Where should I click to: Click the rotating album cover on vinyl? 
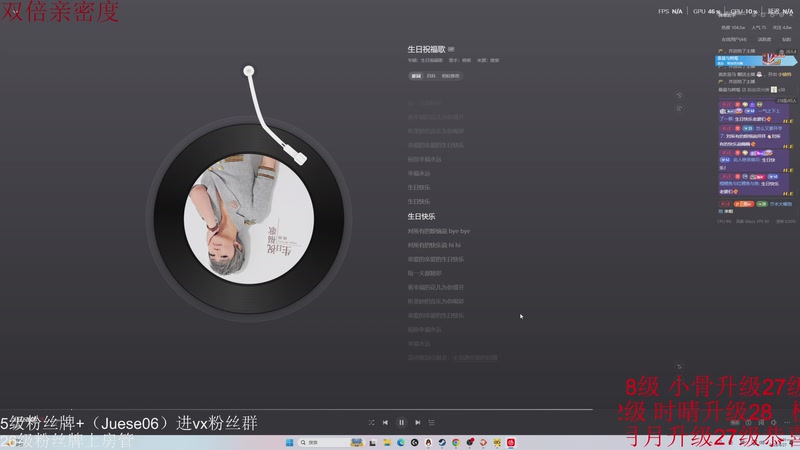coord(249,219)
